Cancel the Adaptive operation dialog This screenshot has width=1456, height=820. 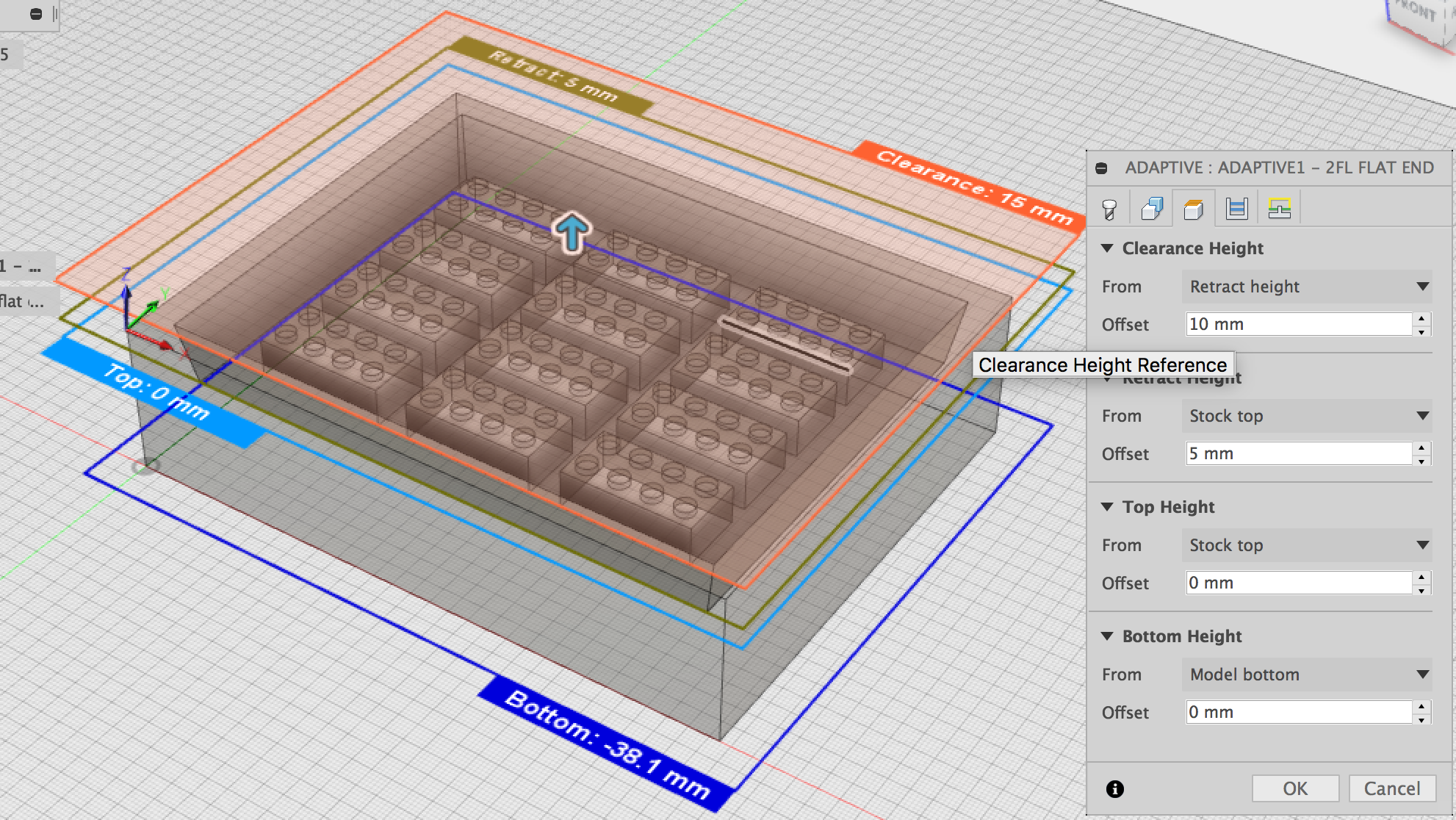(1392, 788)
